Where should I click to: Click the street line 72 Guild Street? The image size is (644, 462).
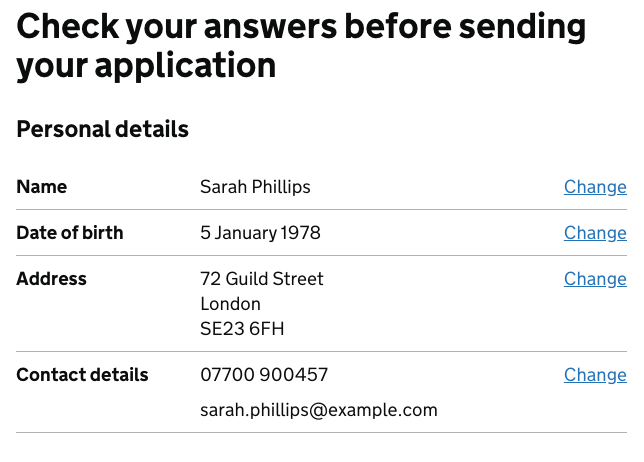click(x=262, y=279)
